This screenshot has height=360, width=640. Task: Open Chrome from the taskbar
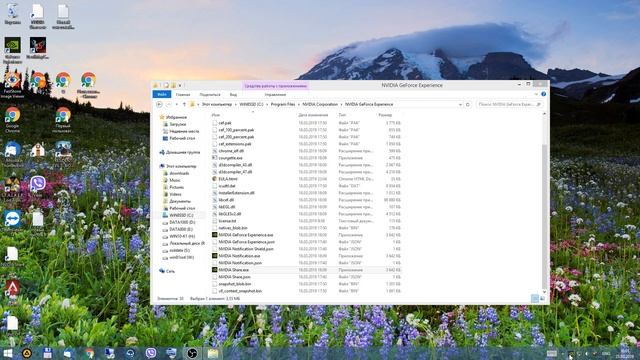click(x=89, y=353)
